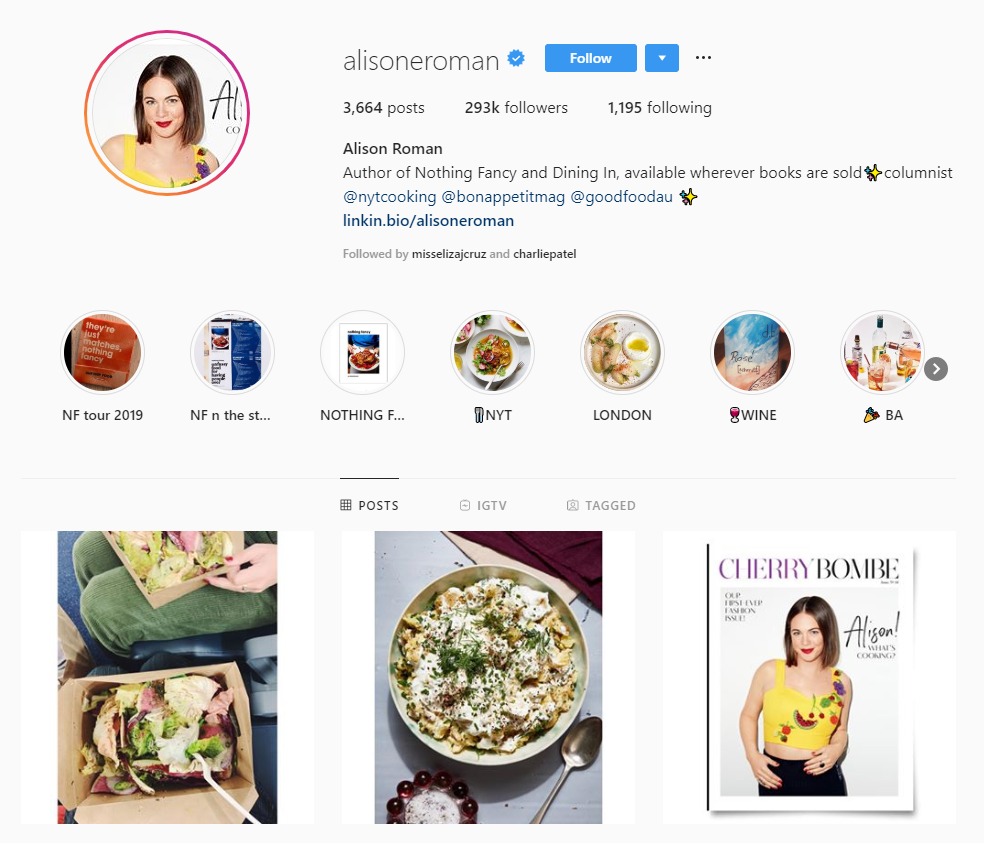Screen dimensions: 984x843
Task: Show more highlights with right chevron
Action: pos(936,369)
